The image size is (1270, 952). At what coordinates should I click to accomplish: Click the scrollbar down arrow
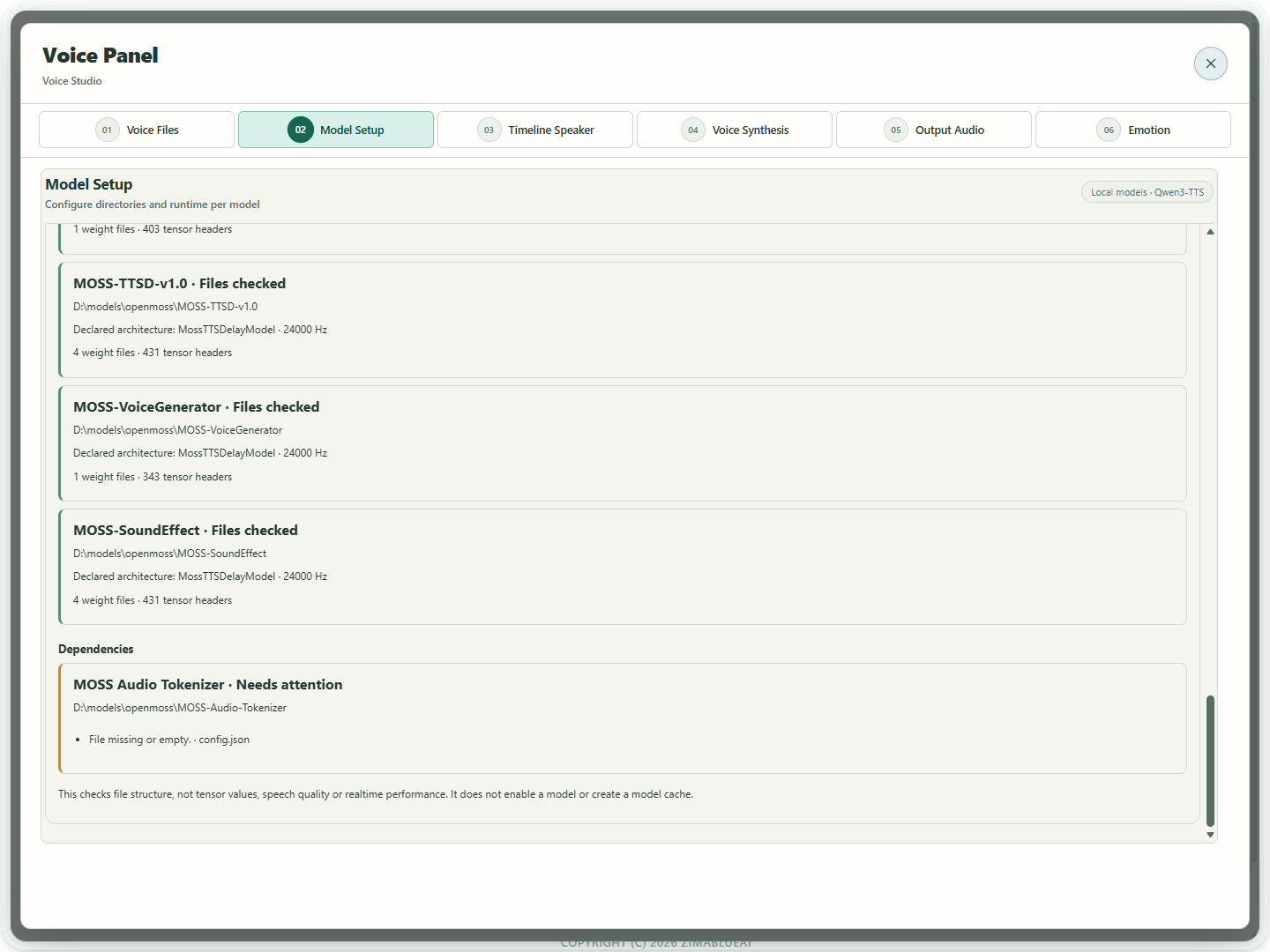(x=1210, y=835)
